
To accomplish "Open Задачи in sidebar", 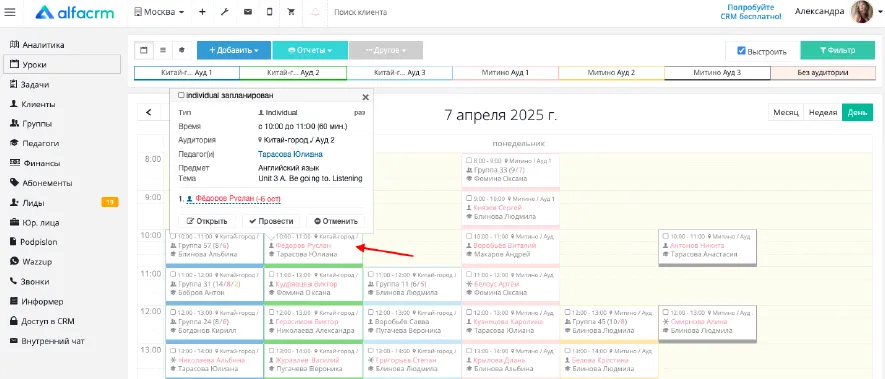I will (x=62, y=85).
